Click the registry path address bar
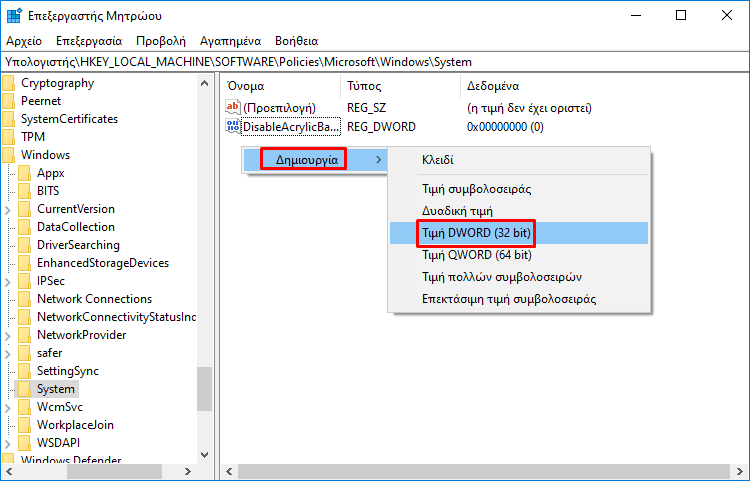Viewport: 750px width, 481px height. pos(375,62)
